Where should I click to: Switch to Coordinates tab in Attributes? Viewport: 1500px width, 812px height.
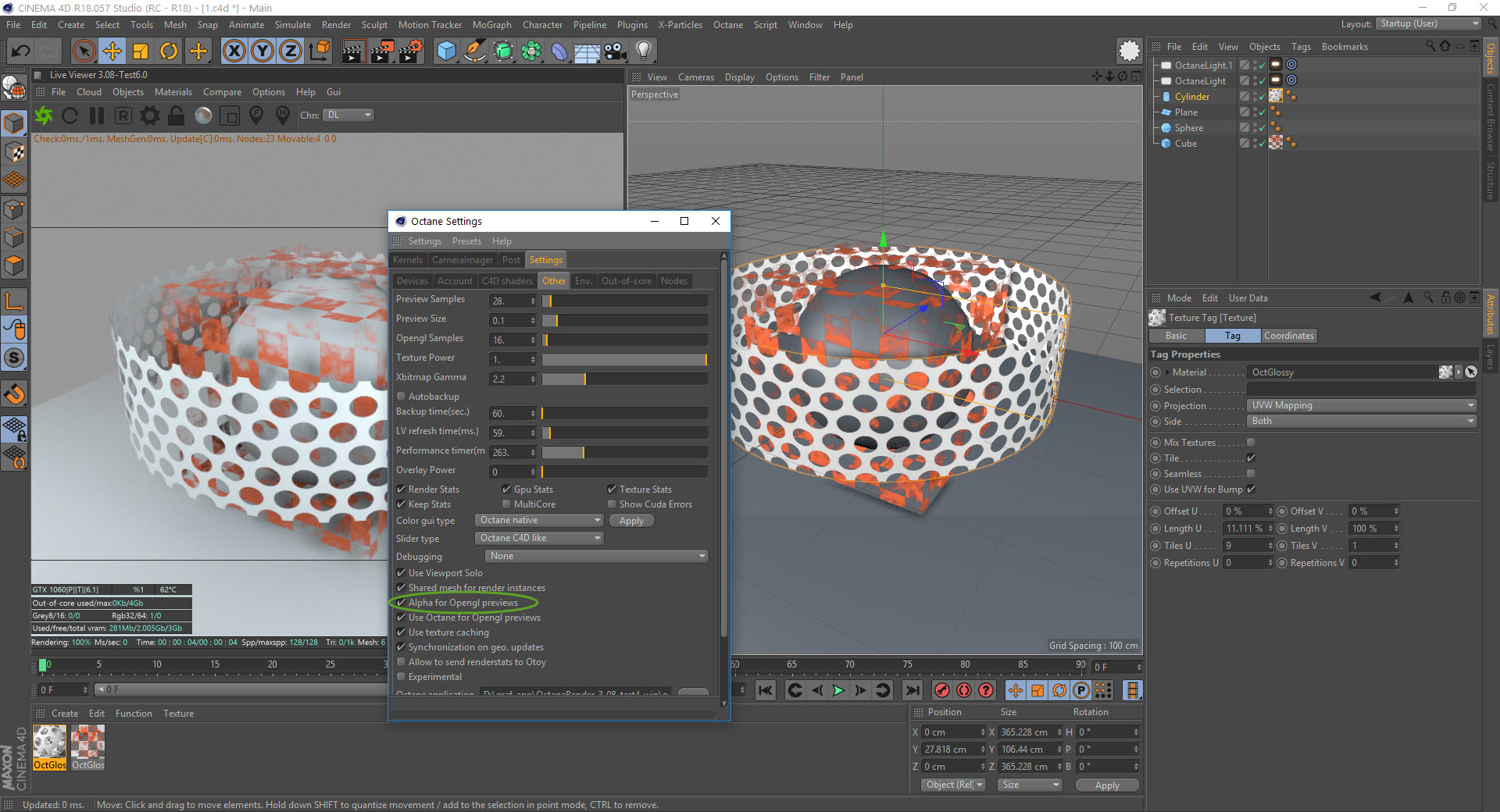pyautogui.click(x=1289, y=336)
